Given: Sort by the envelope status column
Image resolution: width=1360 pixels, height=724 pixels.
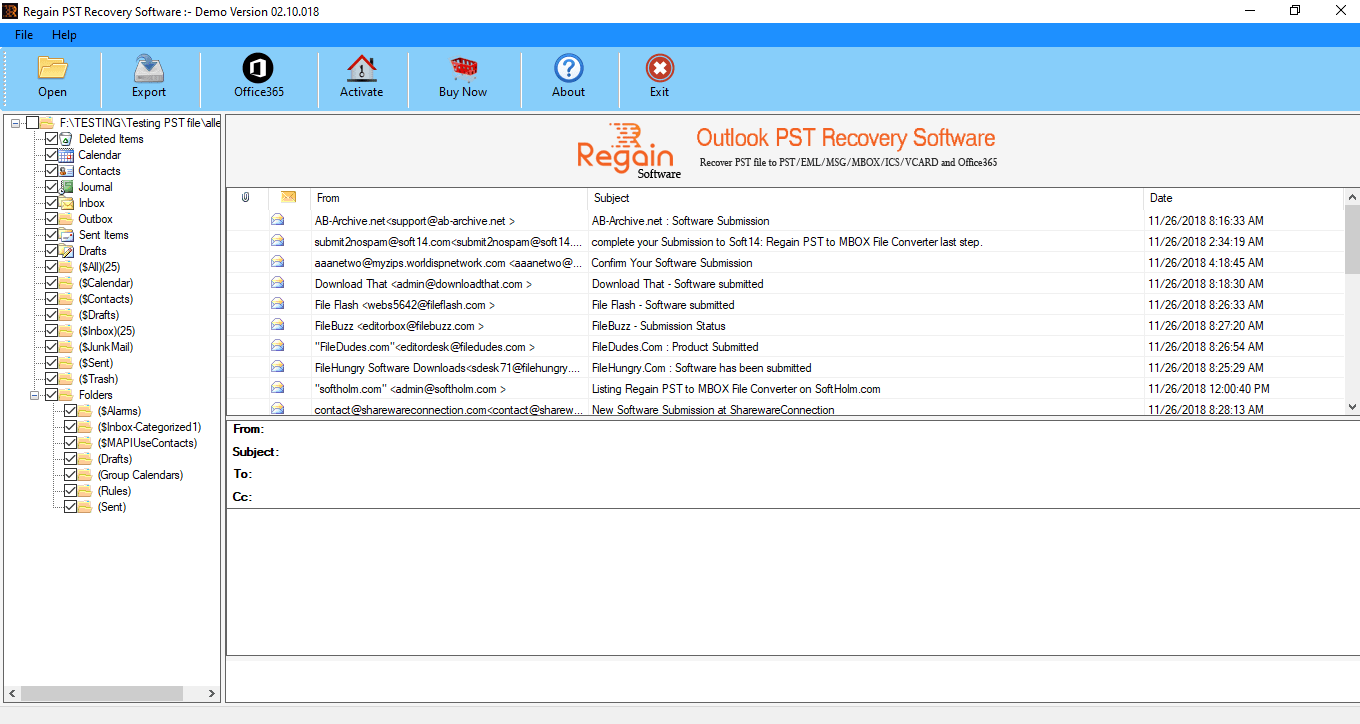Looking at the screenshot, I should [289, 198].
